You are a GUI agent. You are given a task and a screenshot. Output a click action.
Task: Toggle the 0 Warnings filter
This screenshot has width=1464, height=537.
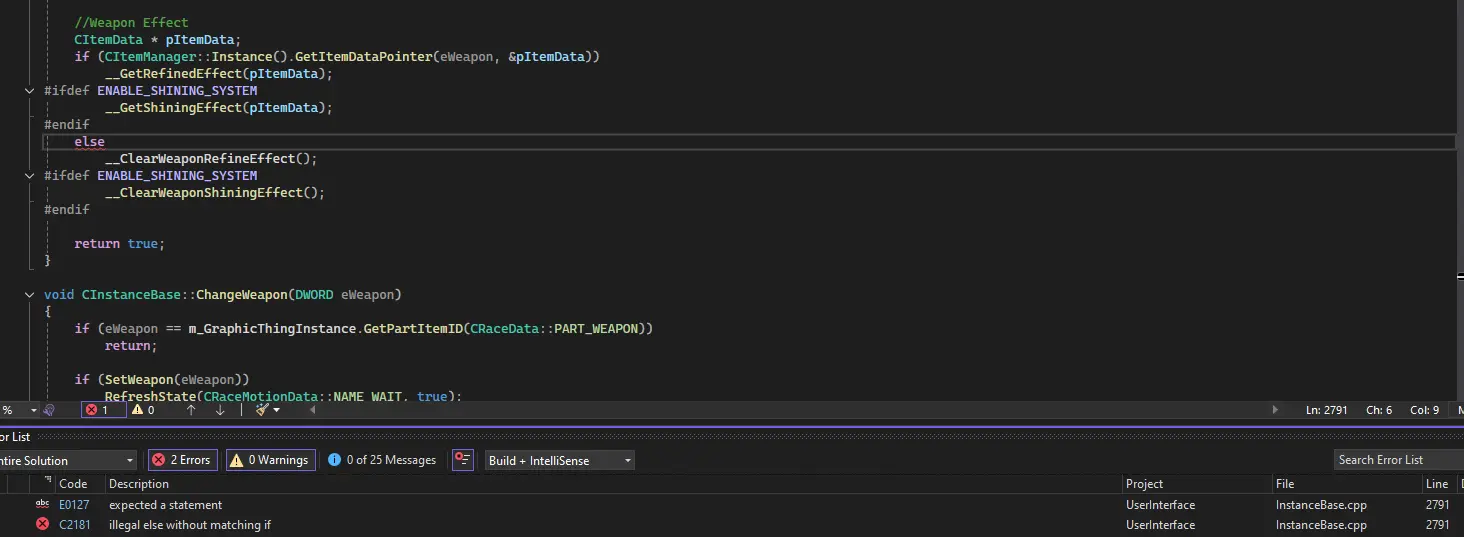click(269, 460)
